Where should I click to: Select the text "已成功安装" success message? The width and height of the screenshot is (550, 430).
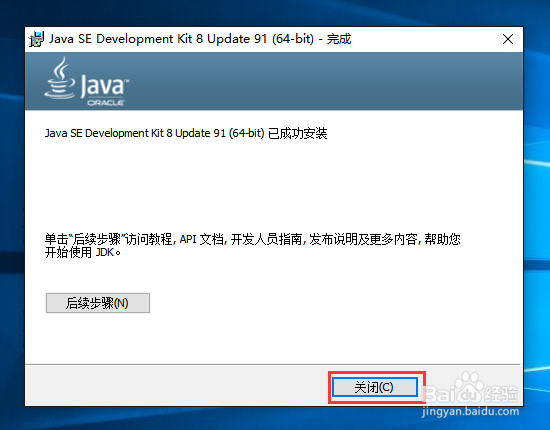(298, 133)
